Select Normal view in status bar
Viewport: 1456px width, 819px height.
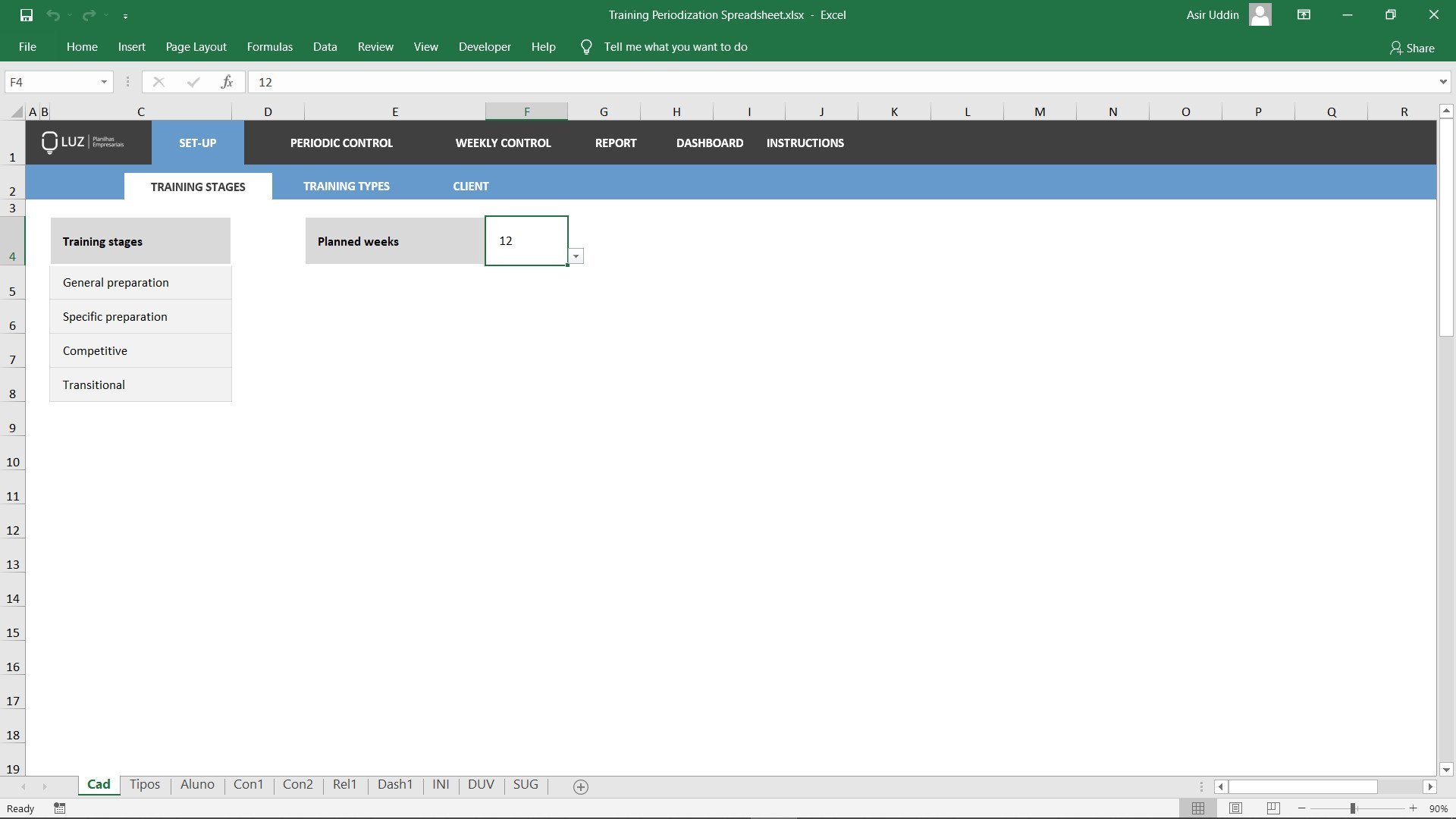tap(1198, 808)
